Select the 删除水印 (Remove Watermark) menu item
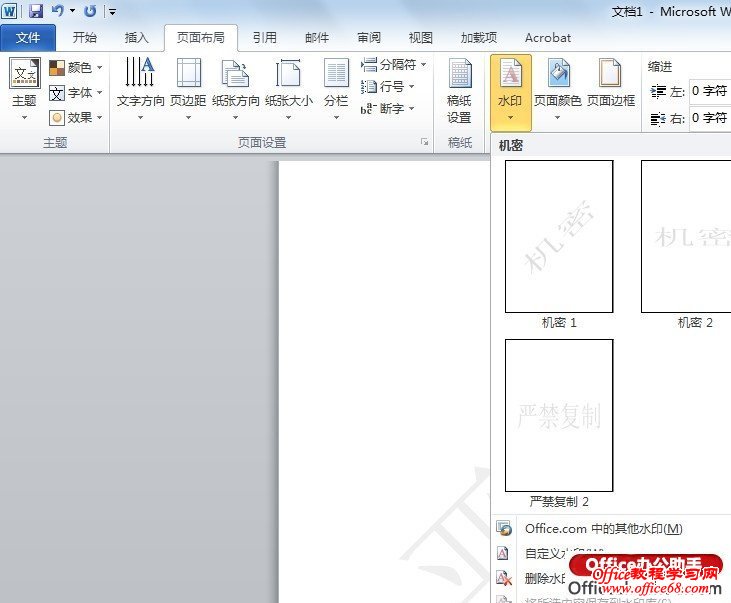The width and height of the screenshot is (731, 603). pyautogui.click(x=611, y=578)
